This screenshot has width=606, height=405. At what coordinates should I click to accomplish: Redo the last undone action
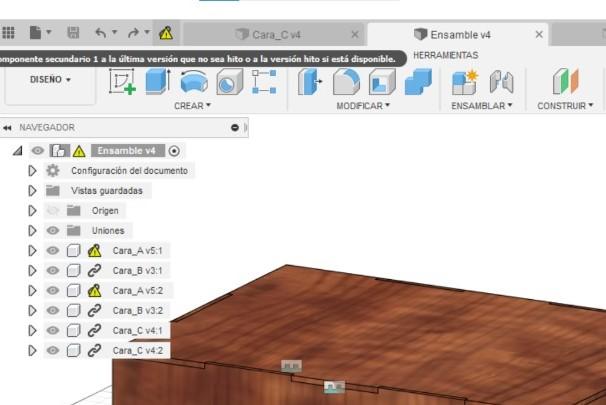pos(133,33)
